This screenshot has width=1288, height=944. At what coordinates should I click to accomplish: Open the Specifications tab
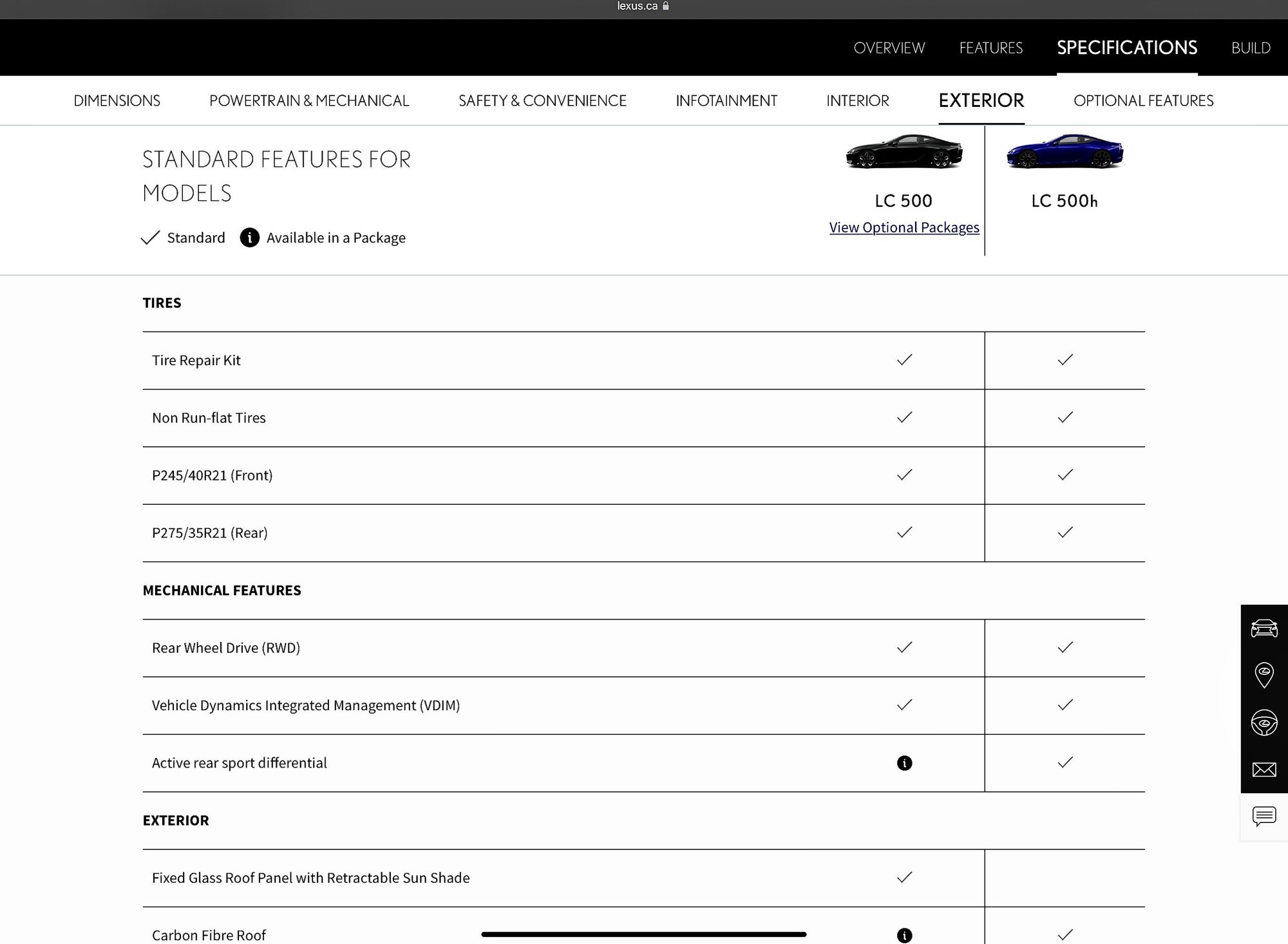pyautogui.click(x=1126, y=48)
